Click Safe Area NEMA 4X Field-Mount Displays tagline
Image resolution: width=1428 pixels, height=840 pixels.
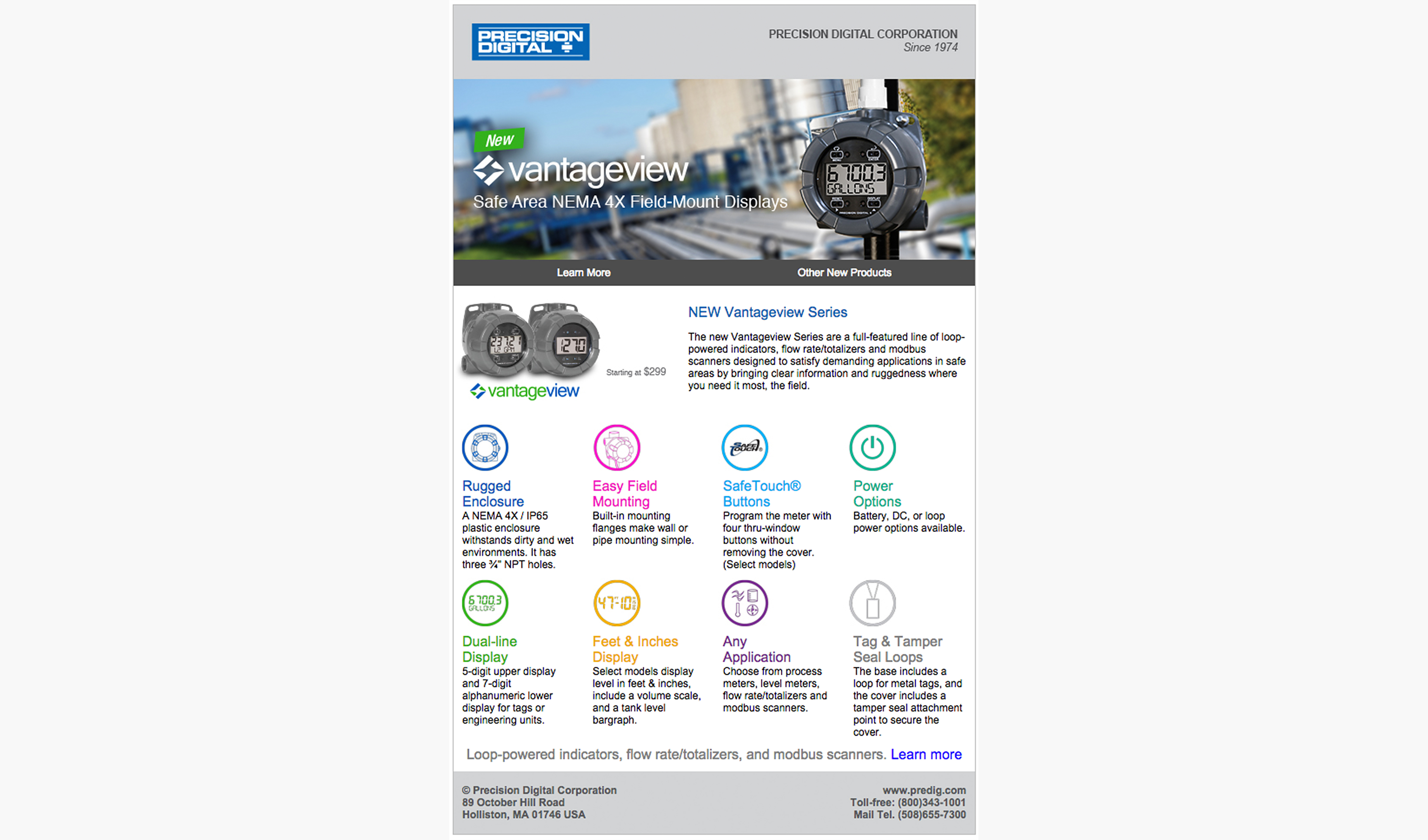pyautogui.click(x=630, y=202)
